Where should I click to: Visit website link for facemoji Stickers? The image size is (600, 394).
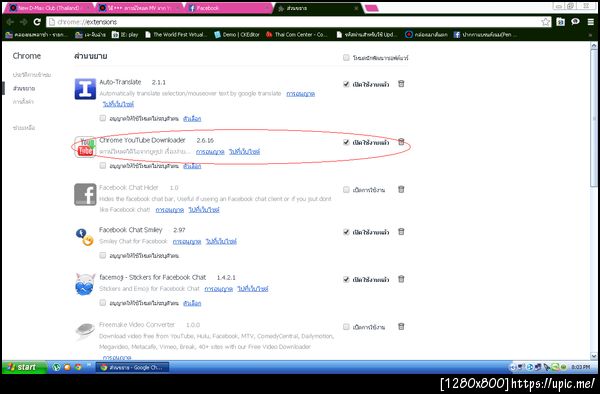(253, 289)
